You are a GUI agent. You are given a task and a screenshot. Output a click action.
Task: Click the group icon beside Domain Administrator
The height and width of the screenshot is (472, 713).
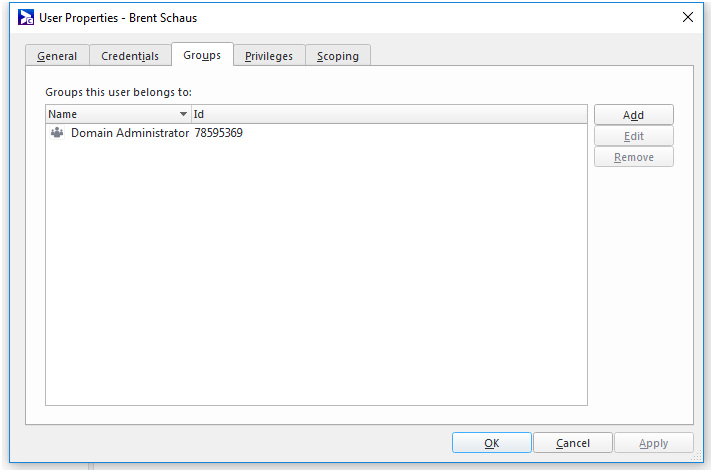coord(57,132)
